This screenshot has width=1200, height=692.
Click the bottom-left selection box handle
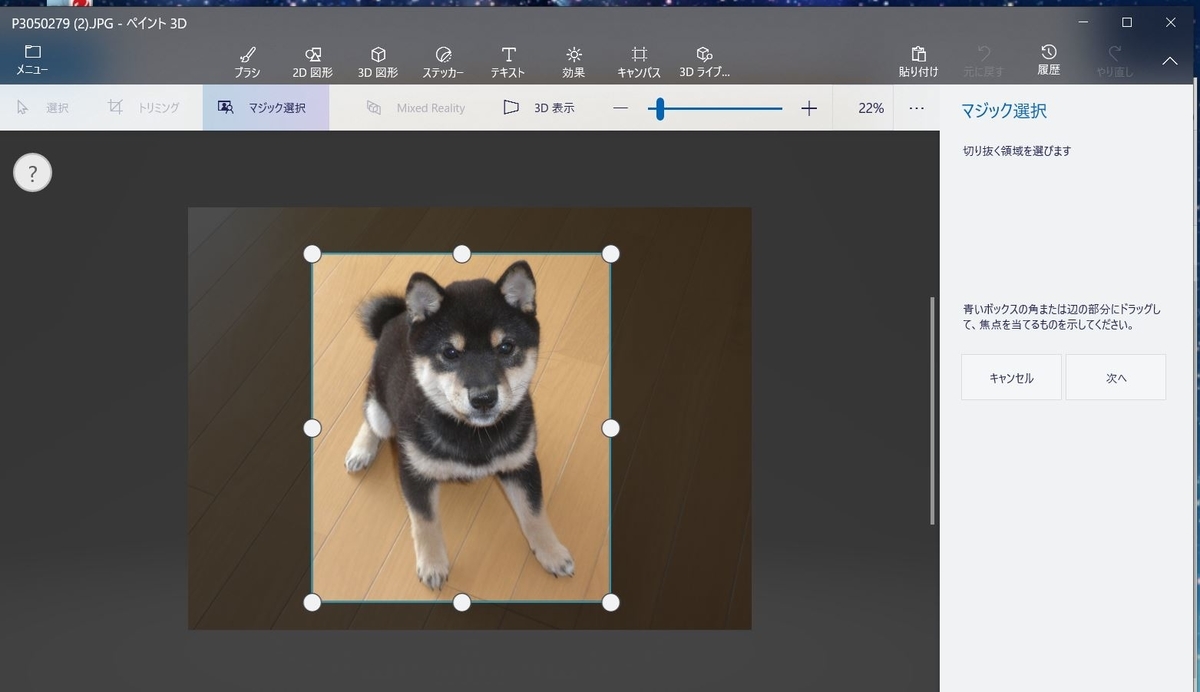(312, 602)
